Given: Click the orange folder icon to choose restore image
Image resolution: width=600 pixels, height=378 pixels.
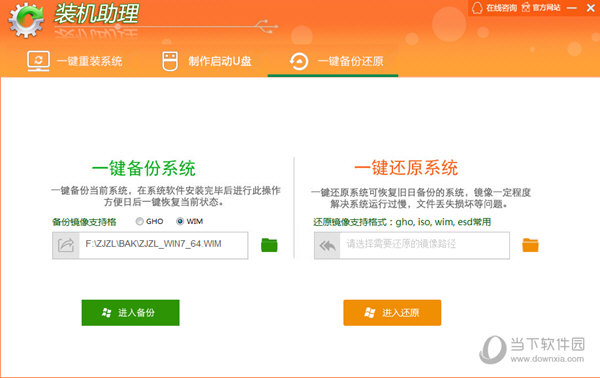Looking at the screenshot, I should pyautogui.click(x=530, y=245).
